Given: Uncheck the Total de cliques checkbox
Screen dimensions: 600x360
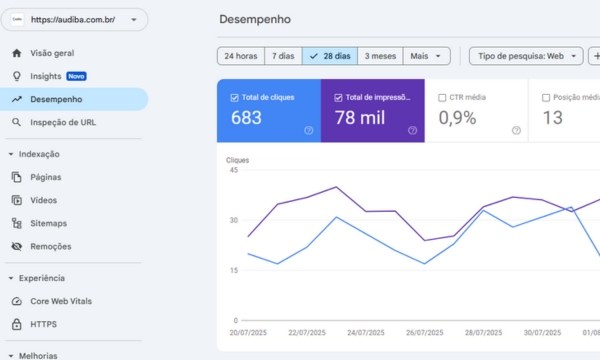Looking at the screenshot, I should (235, 98).
